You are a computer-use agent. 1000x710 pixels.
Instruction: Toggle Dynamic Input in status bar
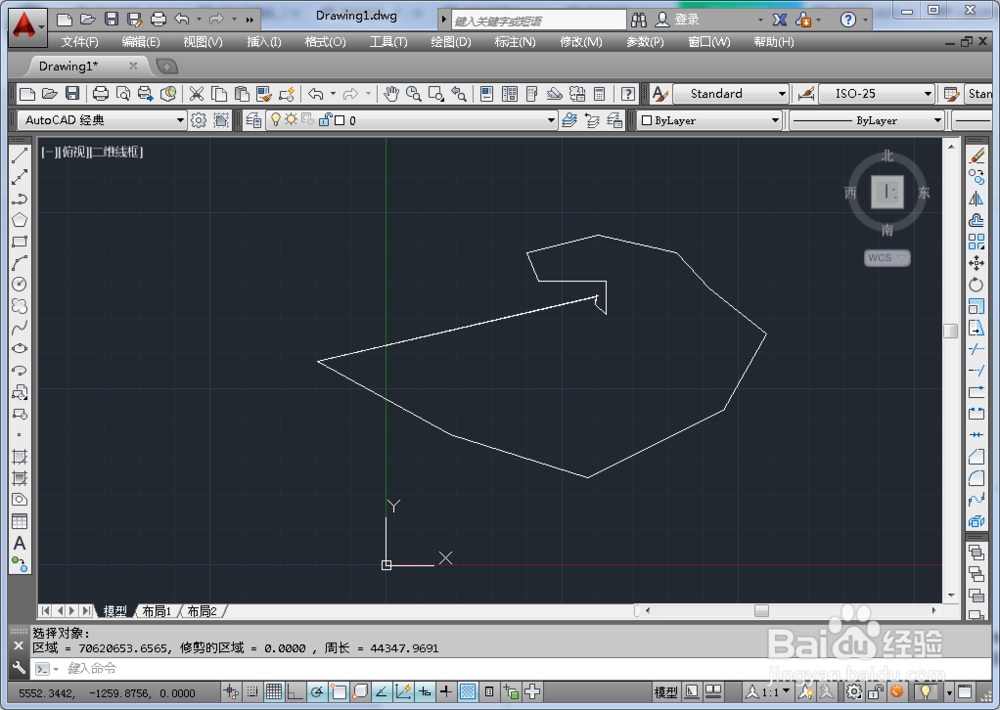pos(425,692)
